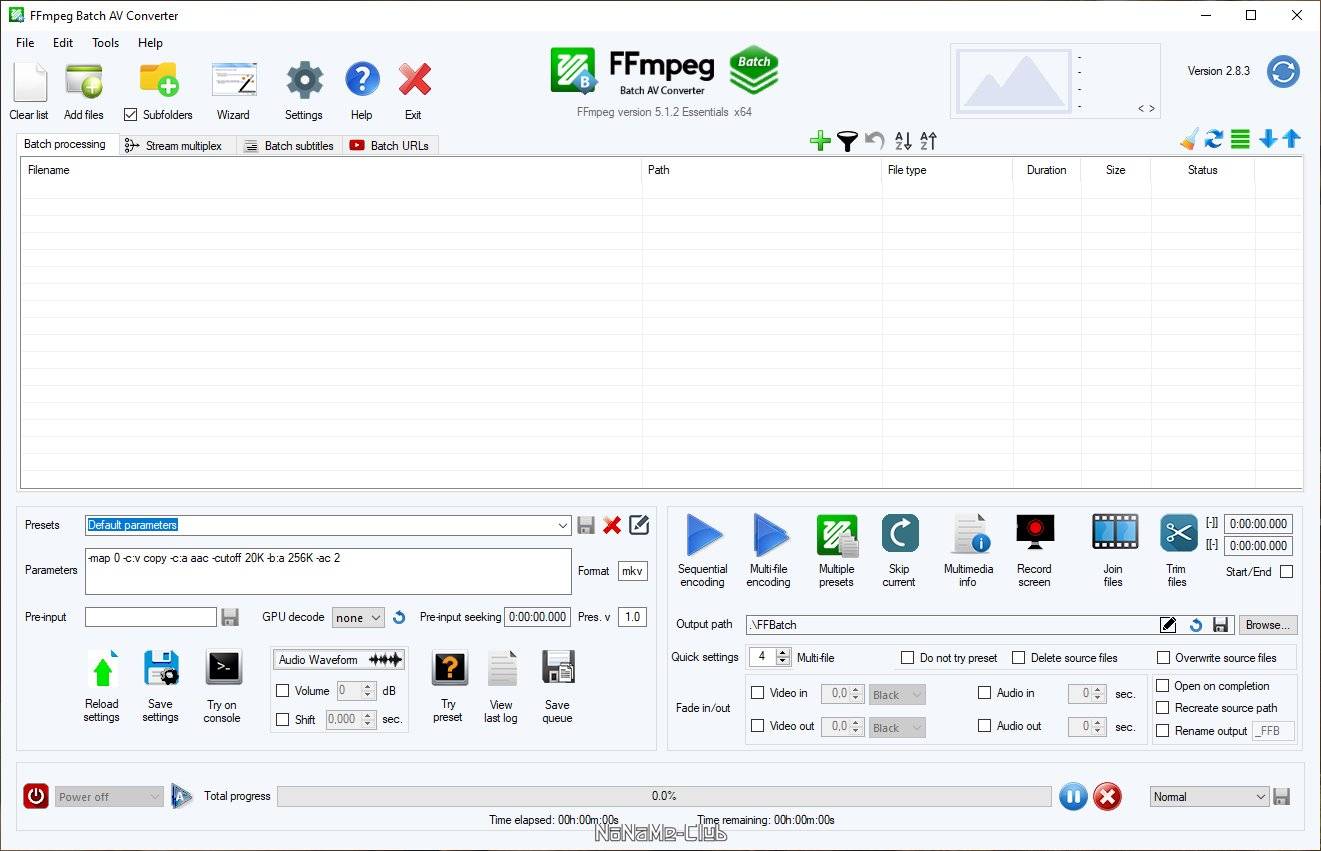Open the Edit menu
The image size is (1321, 851).
pyautogui.click(x=63, y=43)
